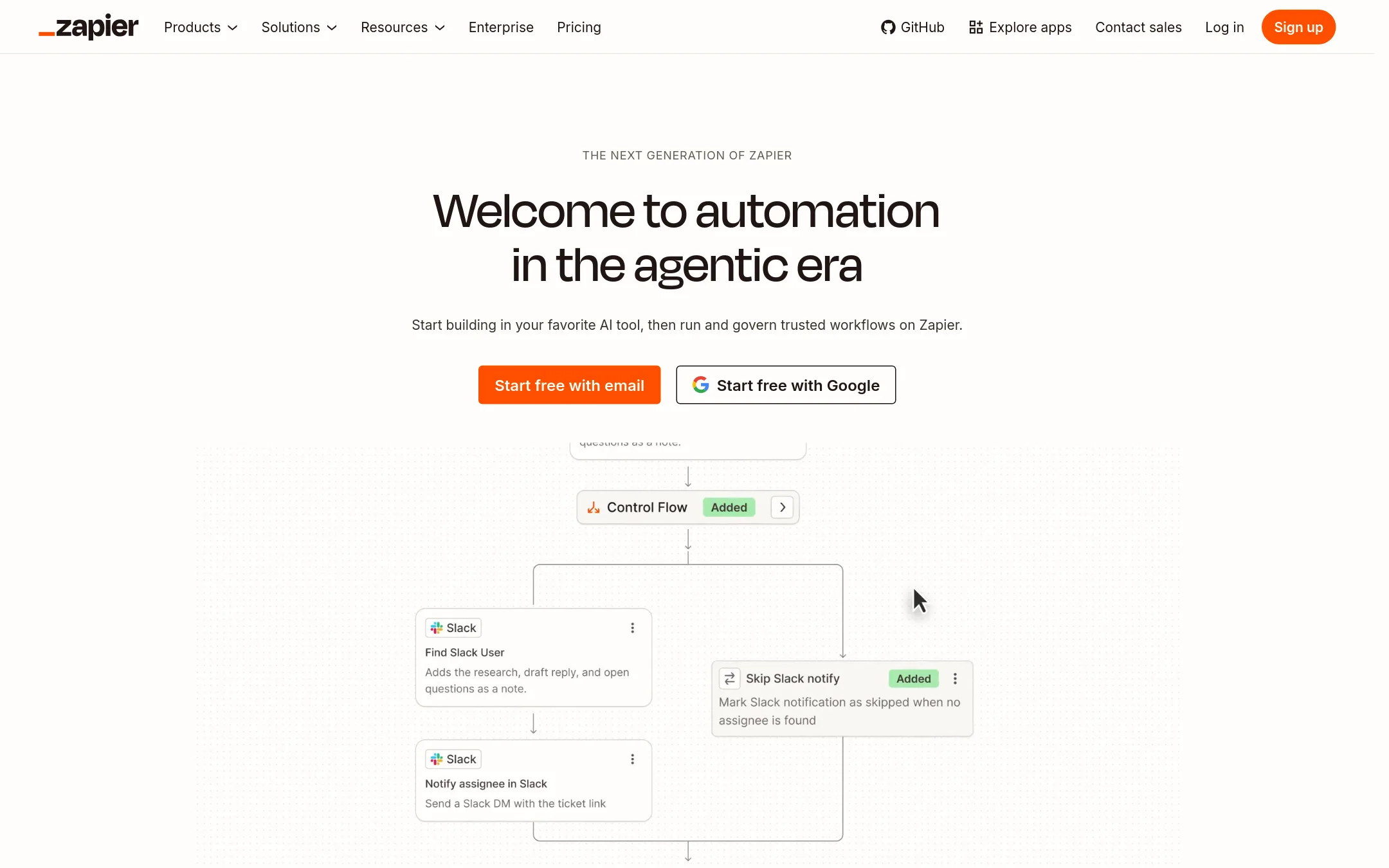
Task: Open the Products dropdown menu
Action: (201, 27)
